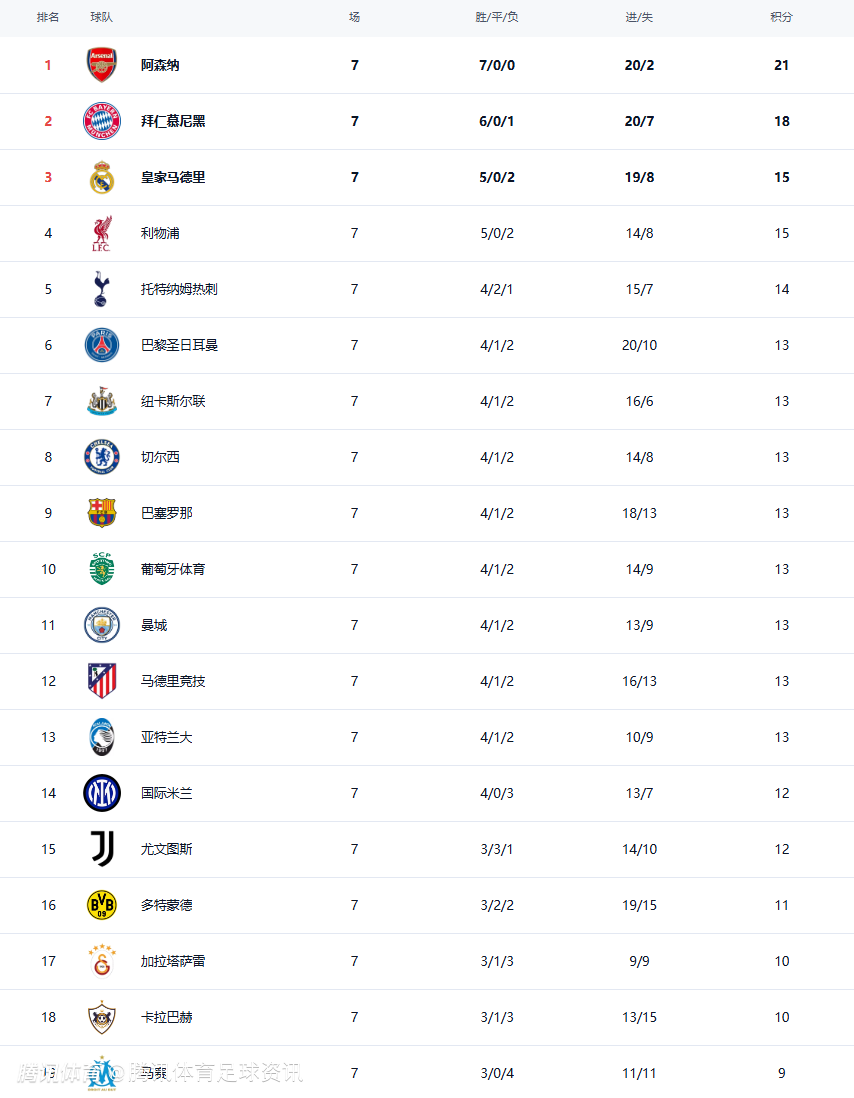Open the 阿森纳 team name link
This screenshot has width=854, height=1098.
point(160,65)
